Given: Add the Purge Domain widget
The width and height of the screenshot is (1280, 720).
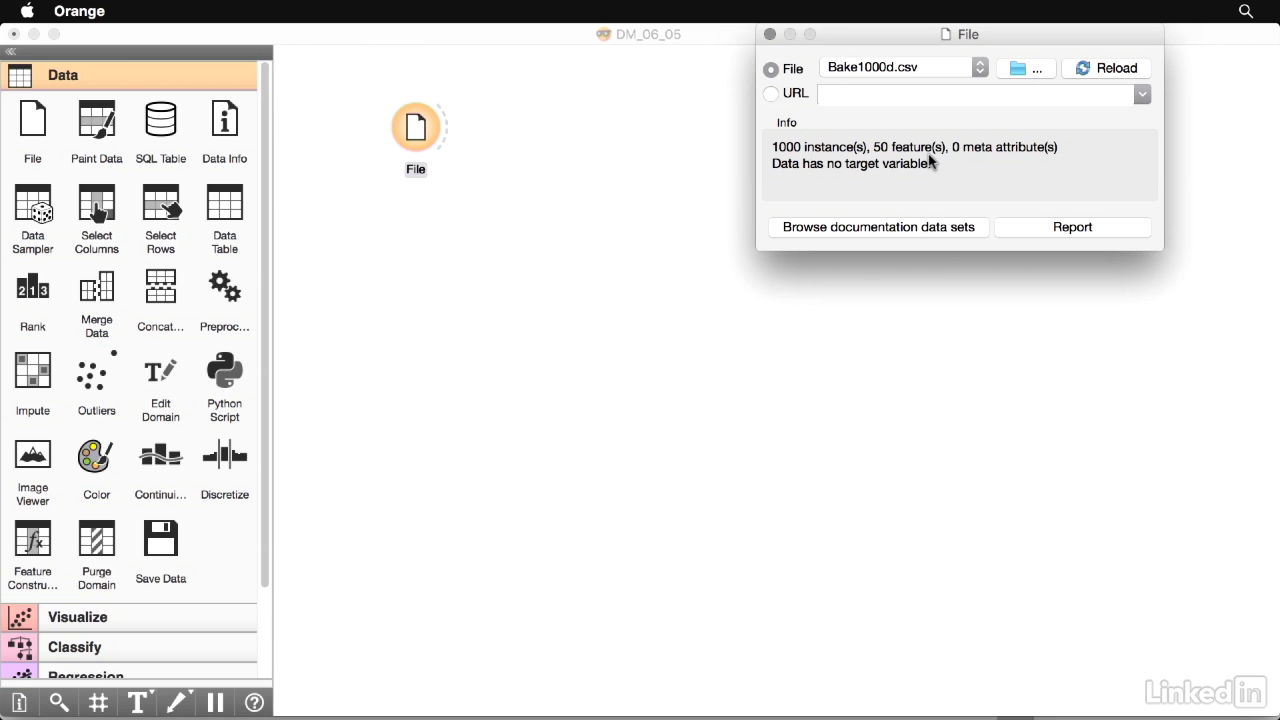Looking at the screenshot, I should click(97, 556).
